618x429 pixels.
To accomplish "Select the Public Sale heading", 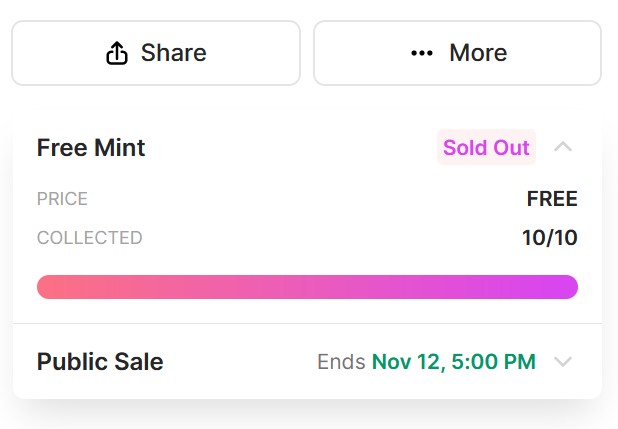I will coord(100,362).
